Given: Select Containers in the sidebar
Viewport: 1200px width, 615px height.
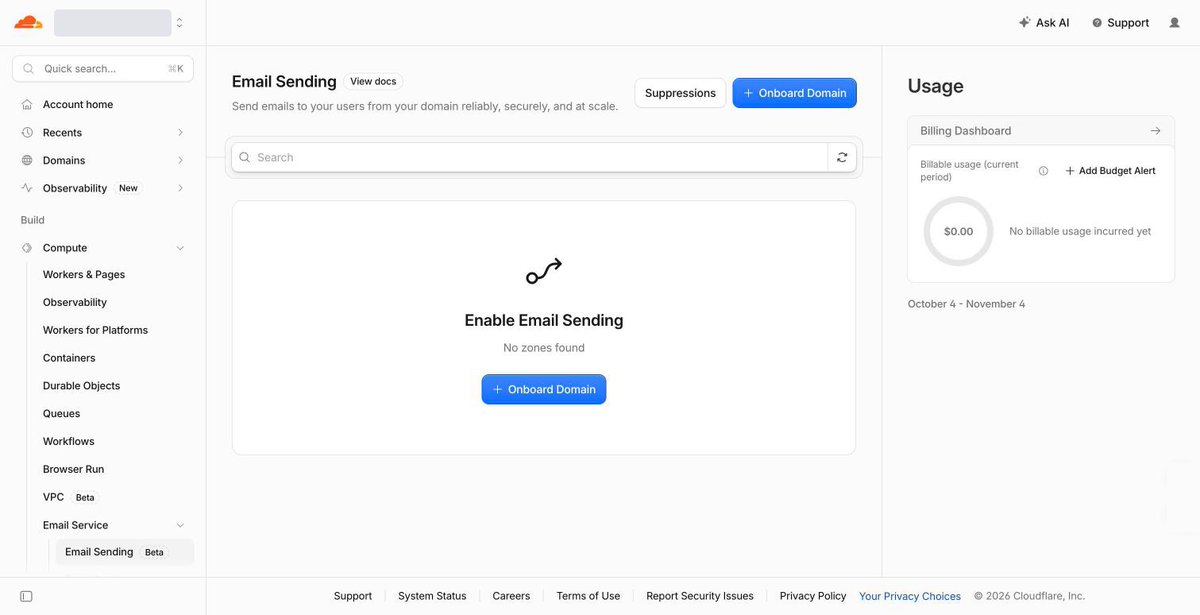Looking at the screenshot, I should tap(69, 358).
